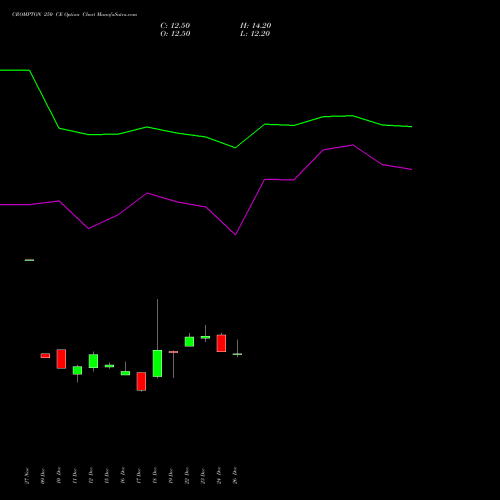Select the open value O: 12.50
This screenshot has width=500, height=500.
point(175,34)
